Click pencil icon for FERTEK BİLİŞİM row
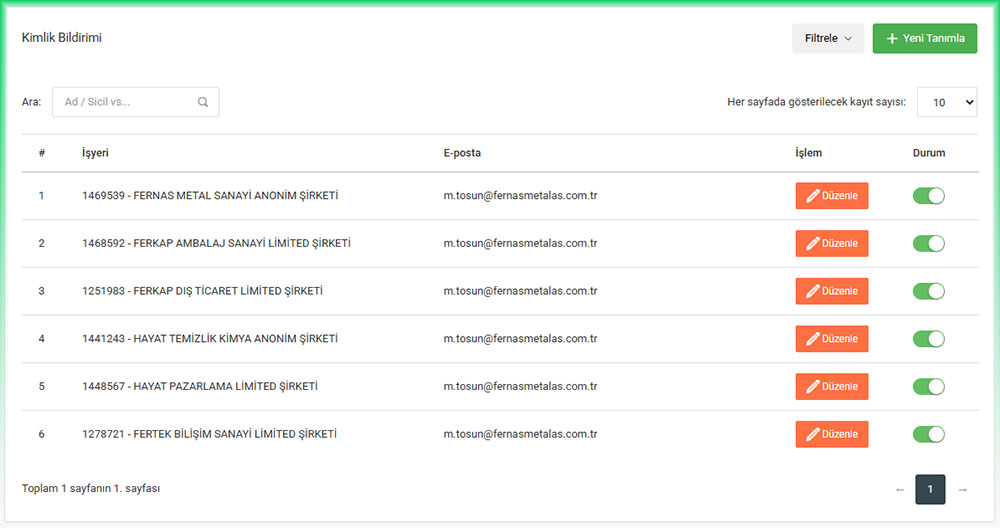This screenshot has height=528, width=1000. point(813,434)
